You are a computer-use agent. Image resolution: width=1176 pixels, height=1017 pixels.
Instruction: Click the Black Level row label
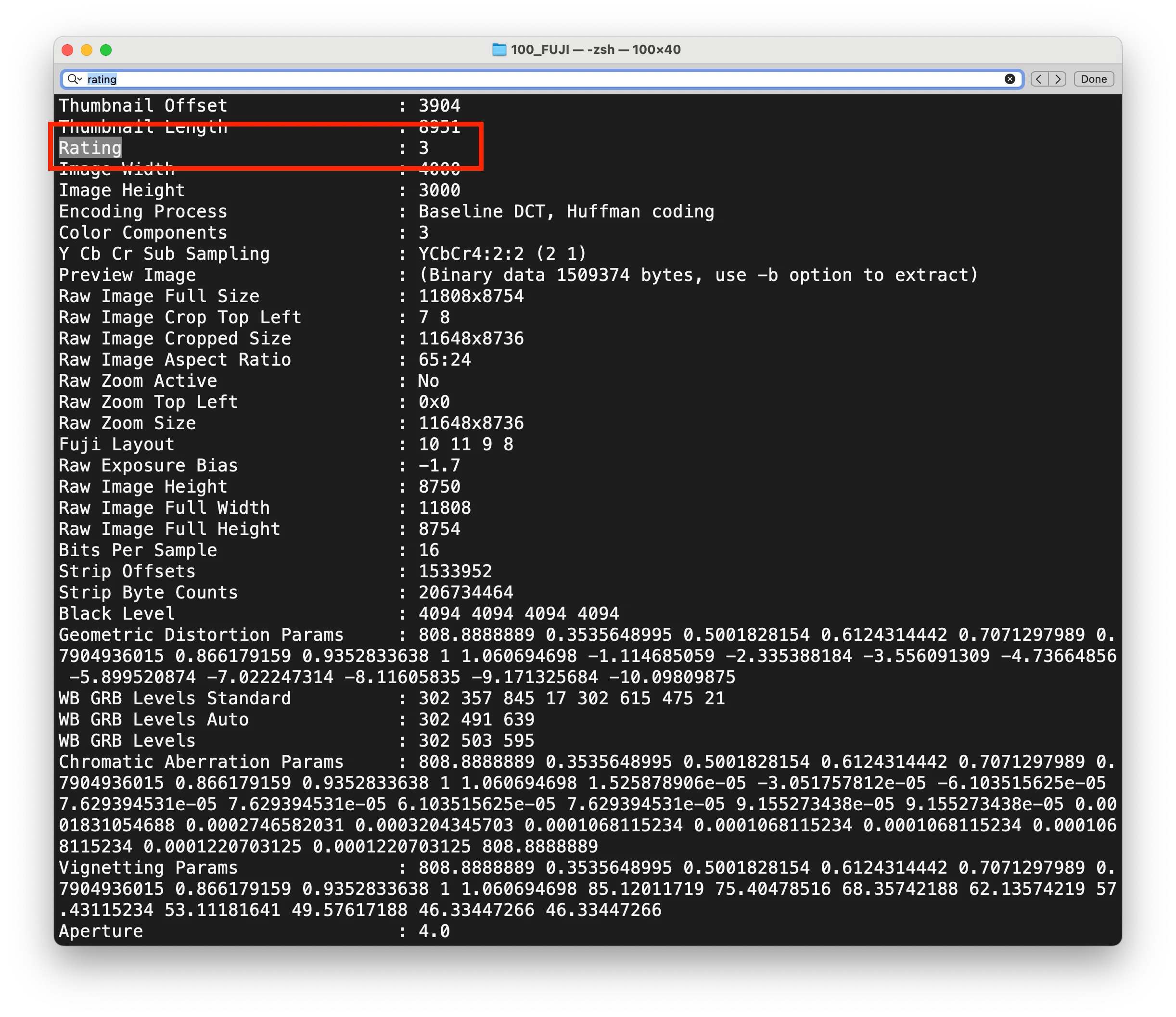[116, 613]
